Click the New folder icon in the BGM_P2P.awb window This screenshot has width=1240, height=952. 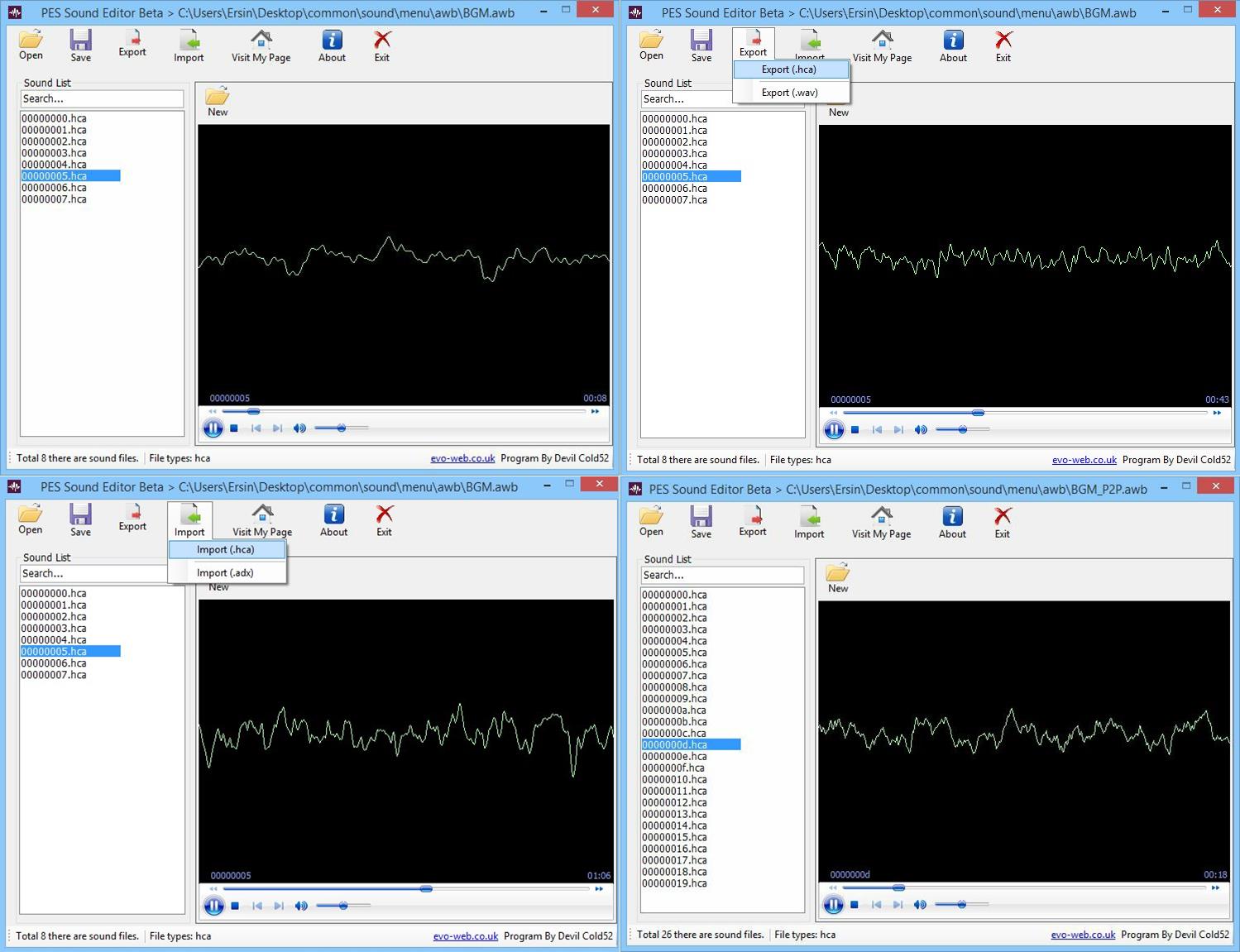coord(837,577)
